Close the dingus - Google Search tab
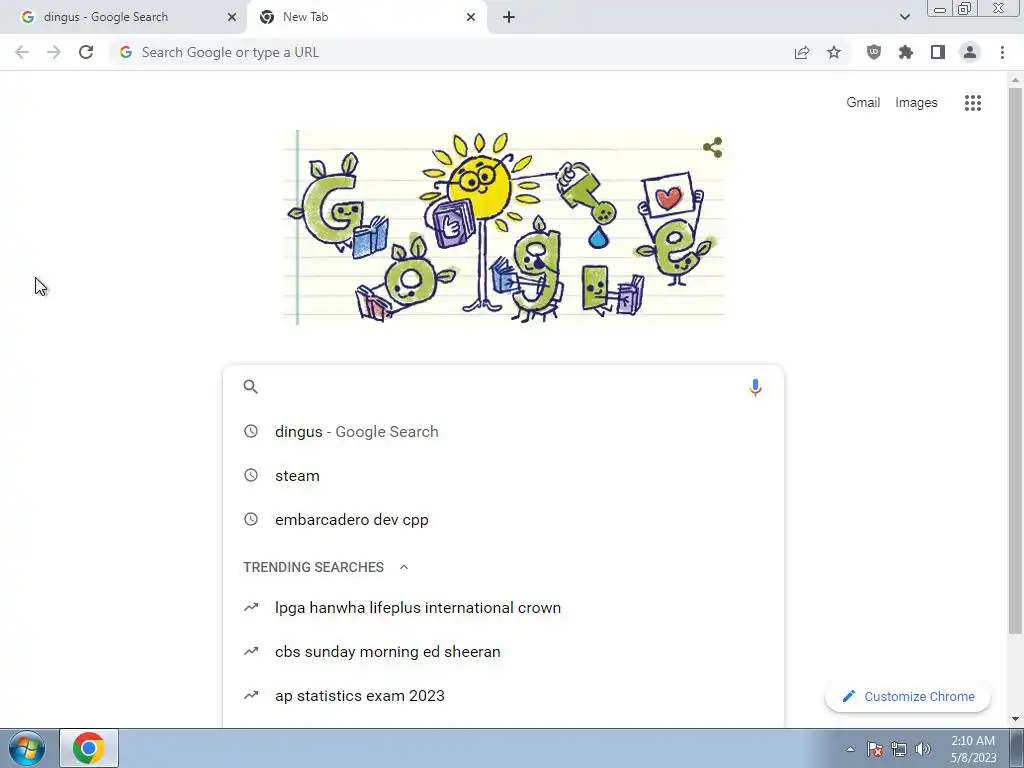This screenshot has height=768, width=1024. coord(232,17)
